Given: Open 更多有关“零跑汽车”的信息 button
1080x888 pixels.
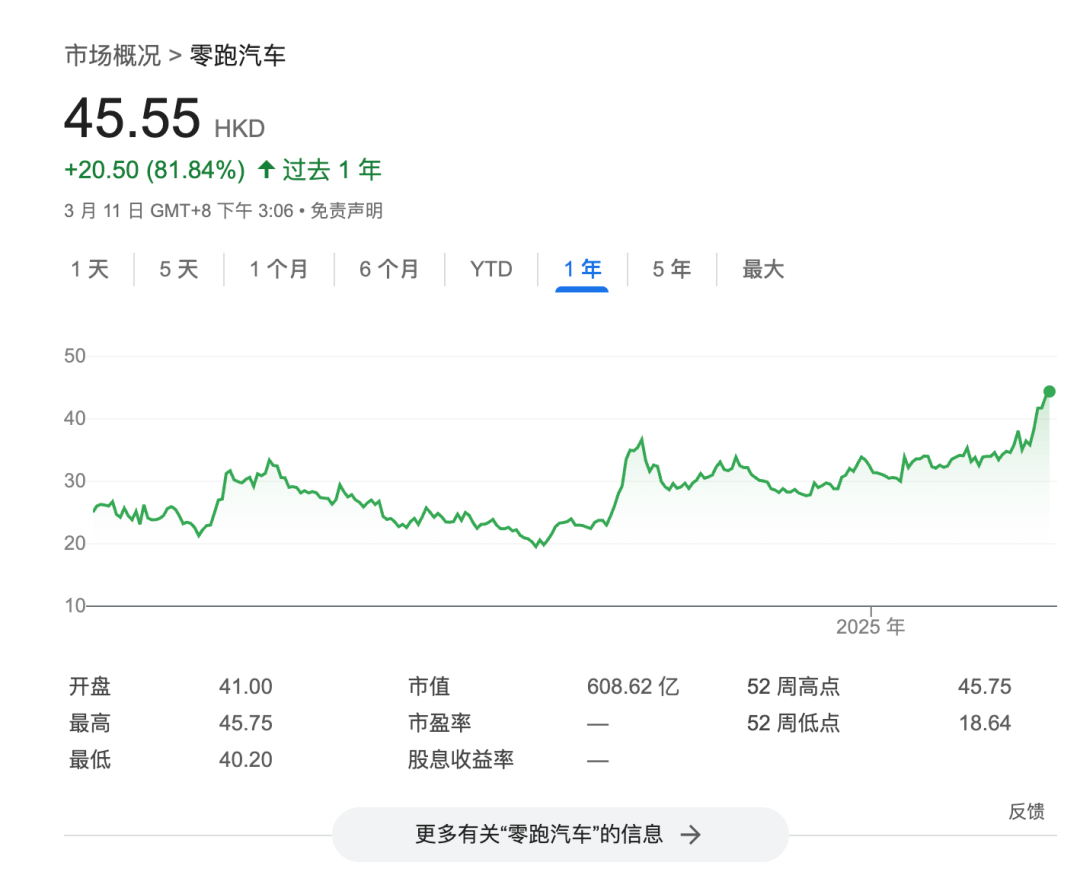Looking at the screenshot, I should [560, 834].
